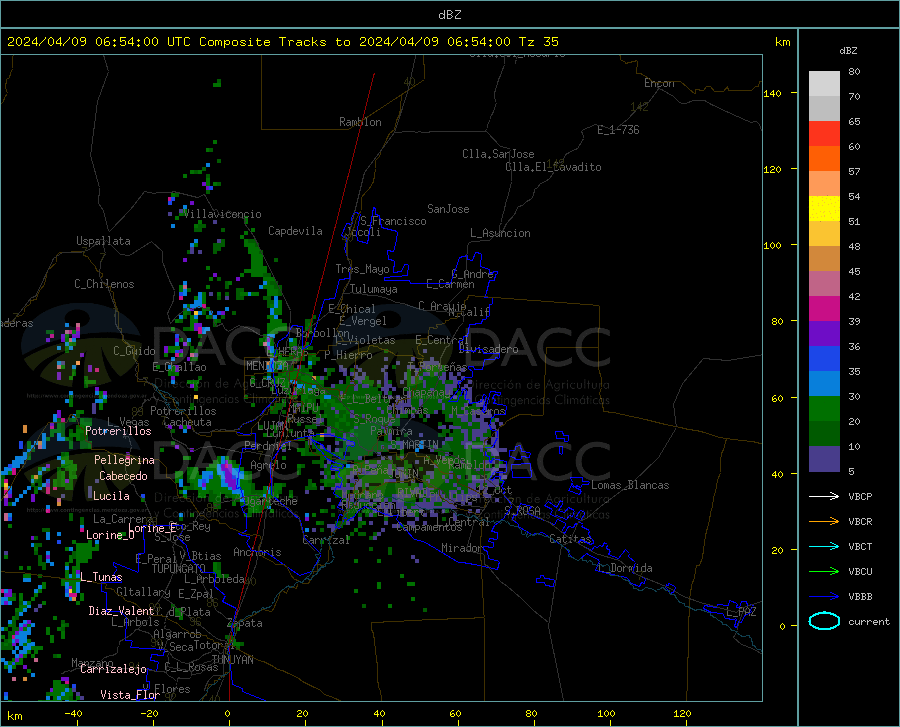The image size is (900, 727).
Task: Click the 'C_Chilenos' map label
Action: click(104, 284)
